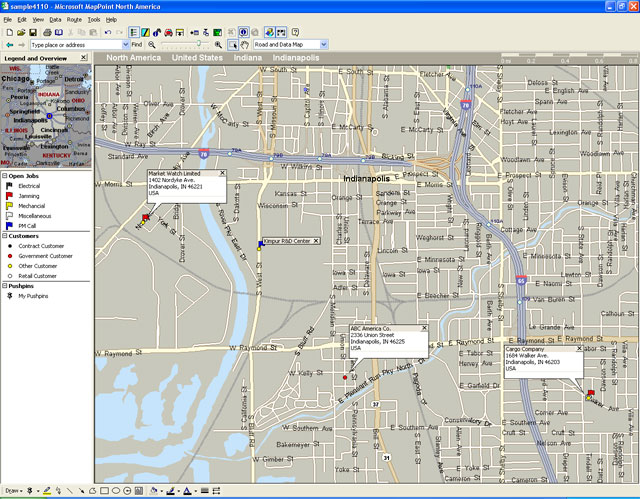Open the Route Planner red car icon
This screenshot has height=499, width=640.
point(168,32)
